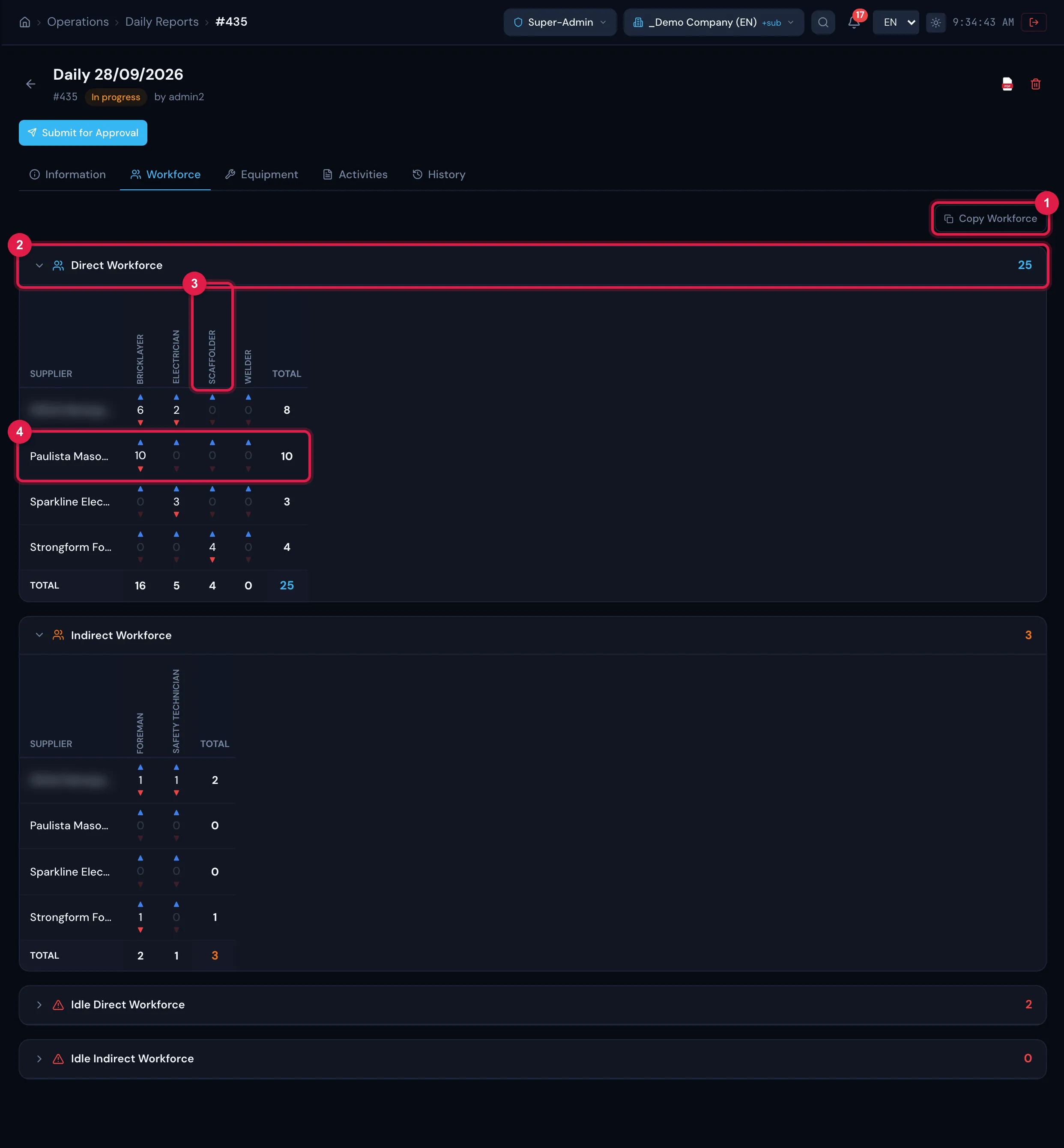Go to Activities tab

pos(355,174)
